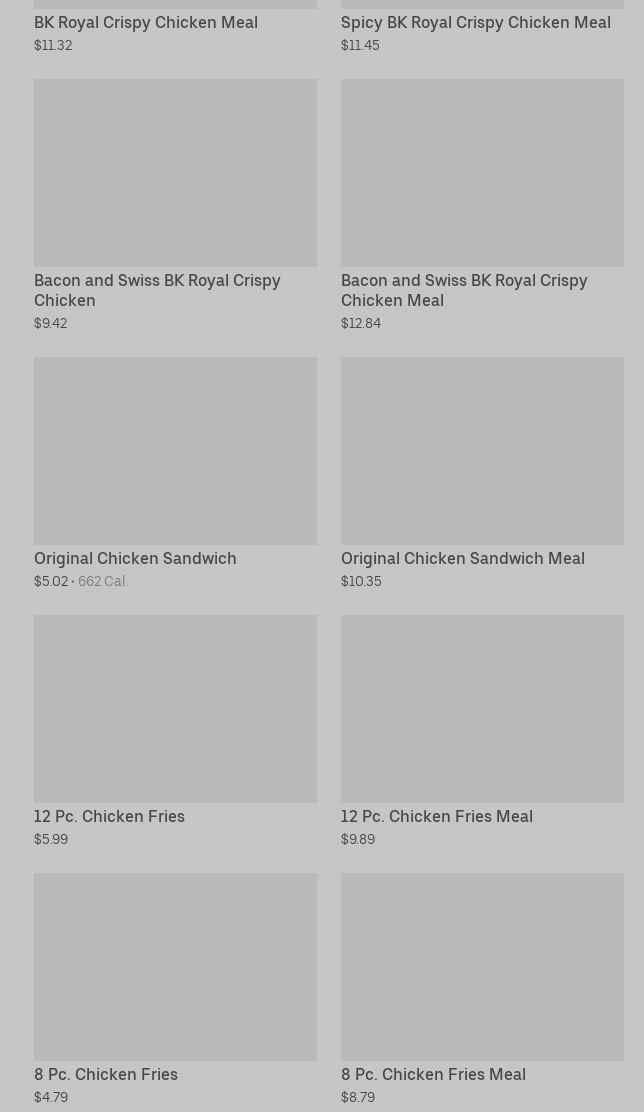Tap Original Chicken Sandwich Meal image
Screen dimensions: 644x1112
[x=482, y=450]
